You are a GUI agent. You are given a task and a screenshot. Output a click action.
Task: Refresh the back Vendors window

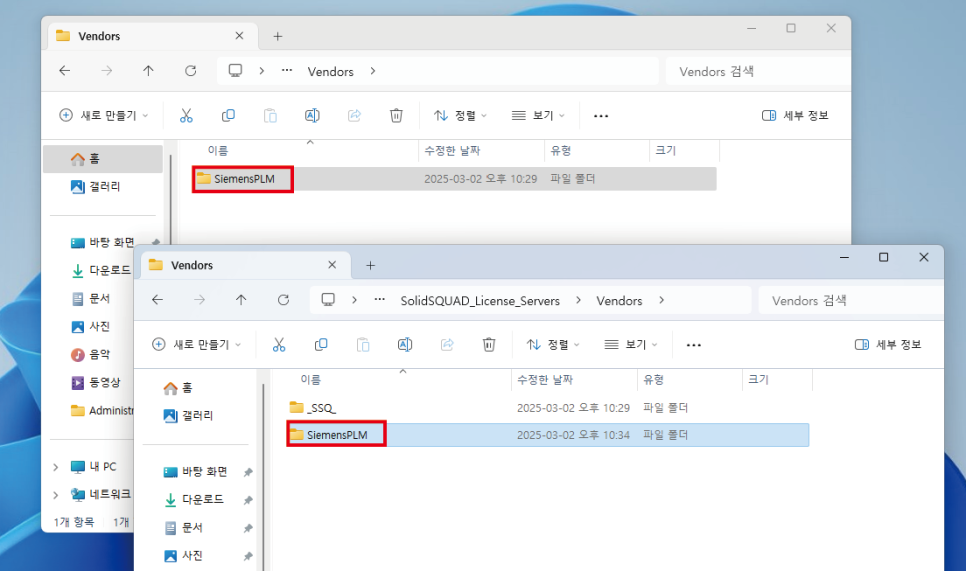[191, 71]
